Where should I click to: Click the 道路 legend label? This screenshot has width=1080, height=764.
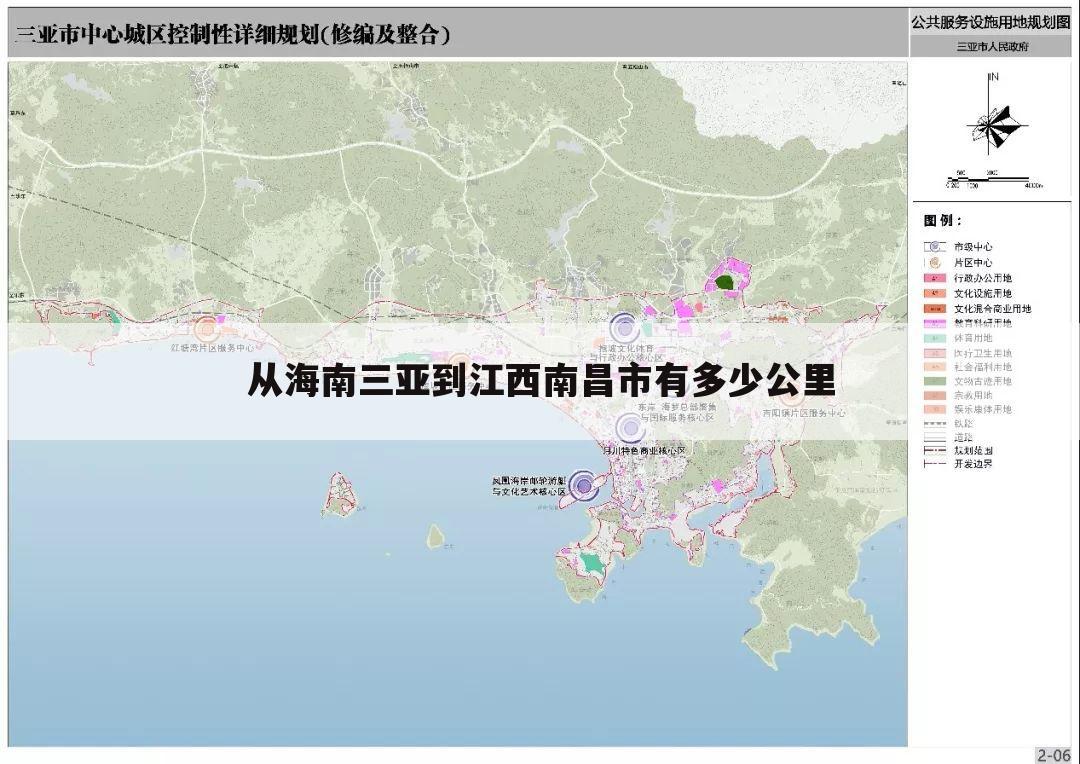pyautogui.click(x=963, y=437)
